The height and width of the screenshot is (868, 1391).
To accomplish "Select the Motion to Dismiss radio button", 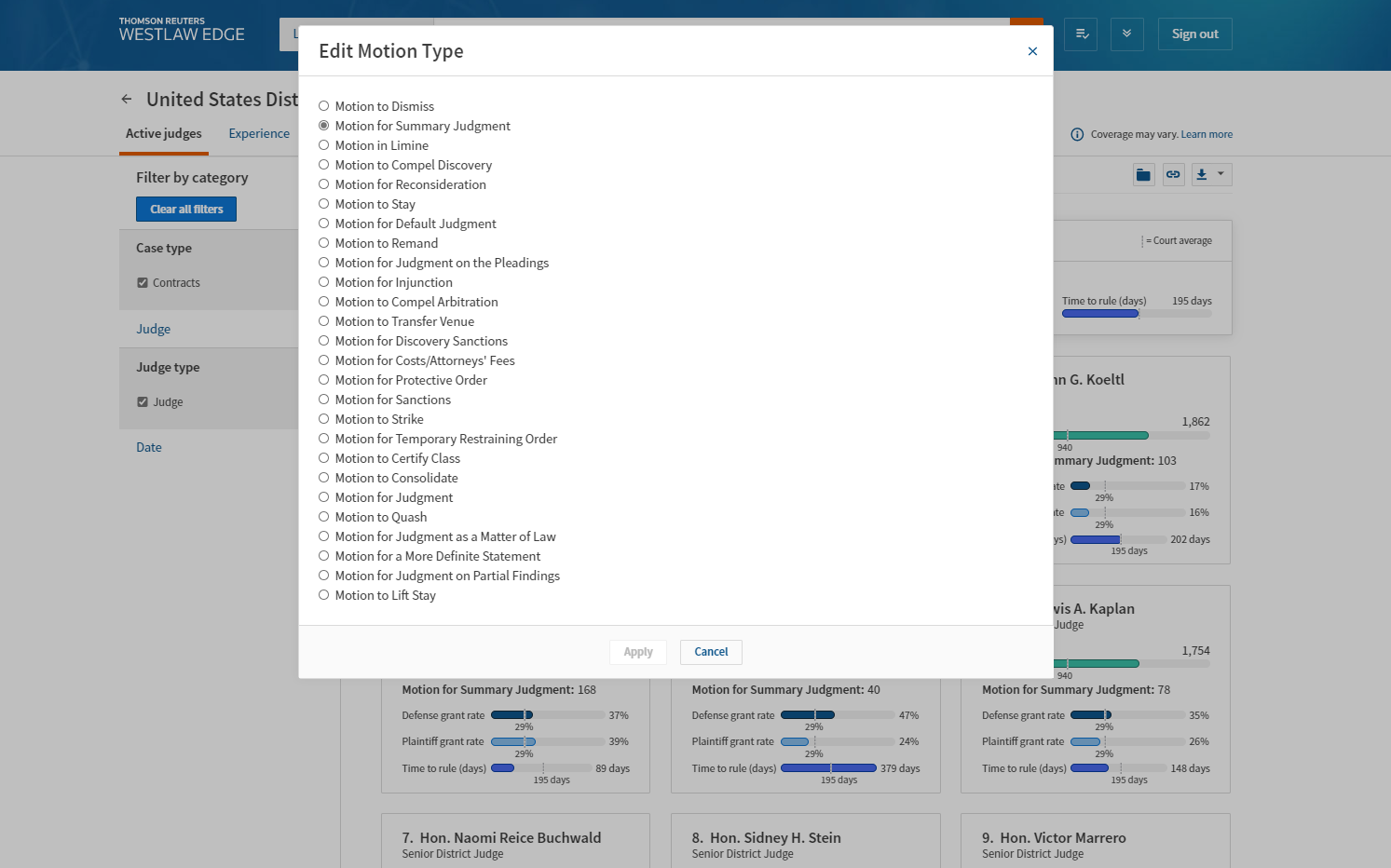I will [324, 106].
